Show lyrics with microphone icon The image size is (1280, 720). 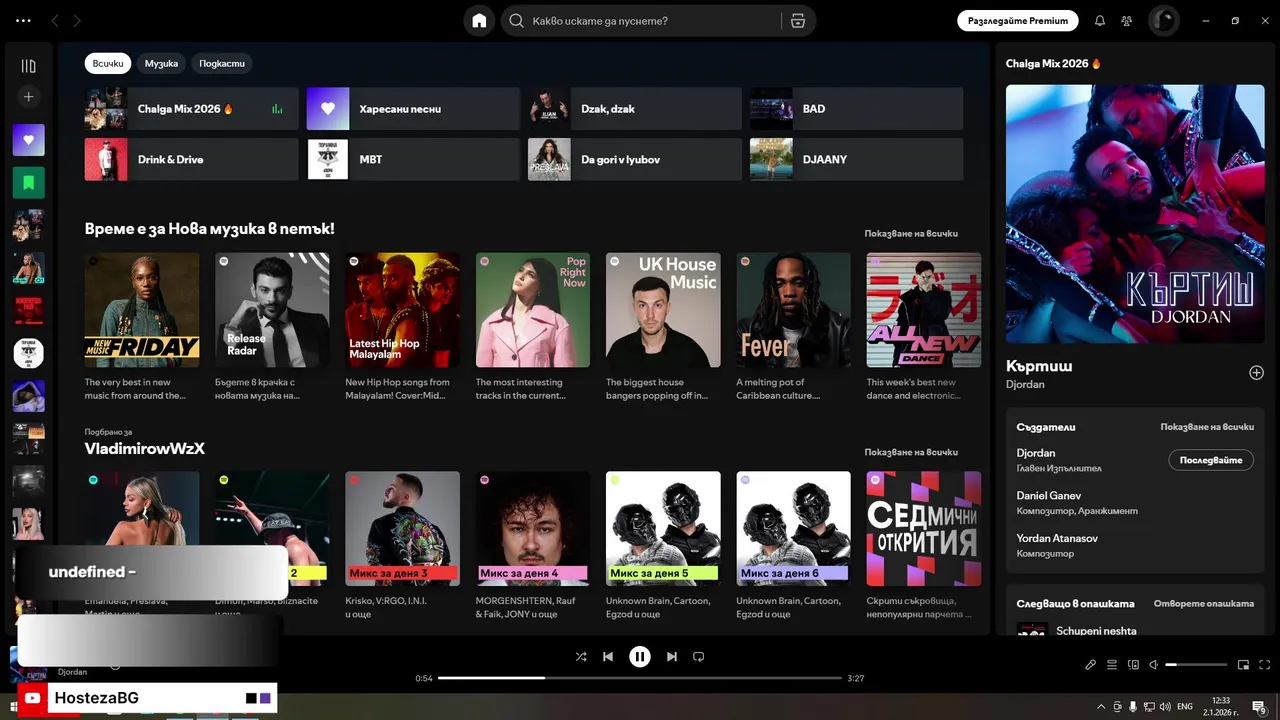1090,665
